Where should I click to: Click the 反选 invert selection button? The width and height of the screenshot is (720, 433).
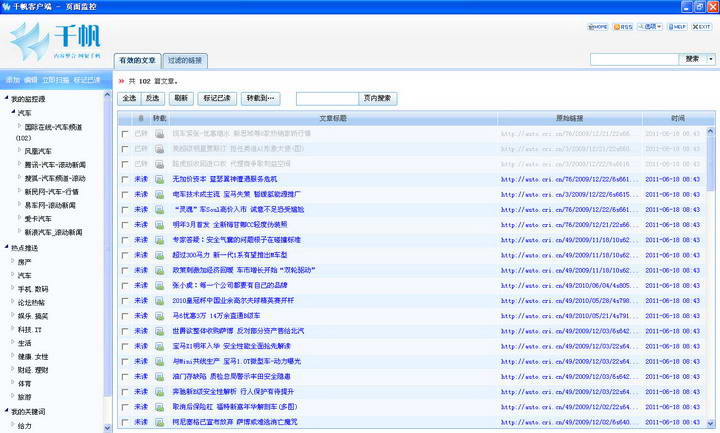point(152,98)
